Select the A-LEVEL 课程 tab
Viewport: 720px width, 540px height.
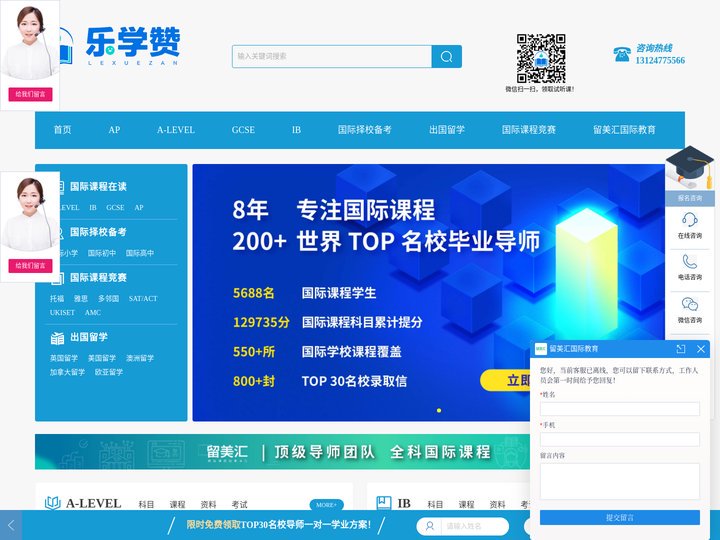(x=177, y=504)
